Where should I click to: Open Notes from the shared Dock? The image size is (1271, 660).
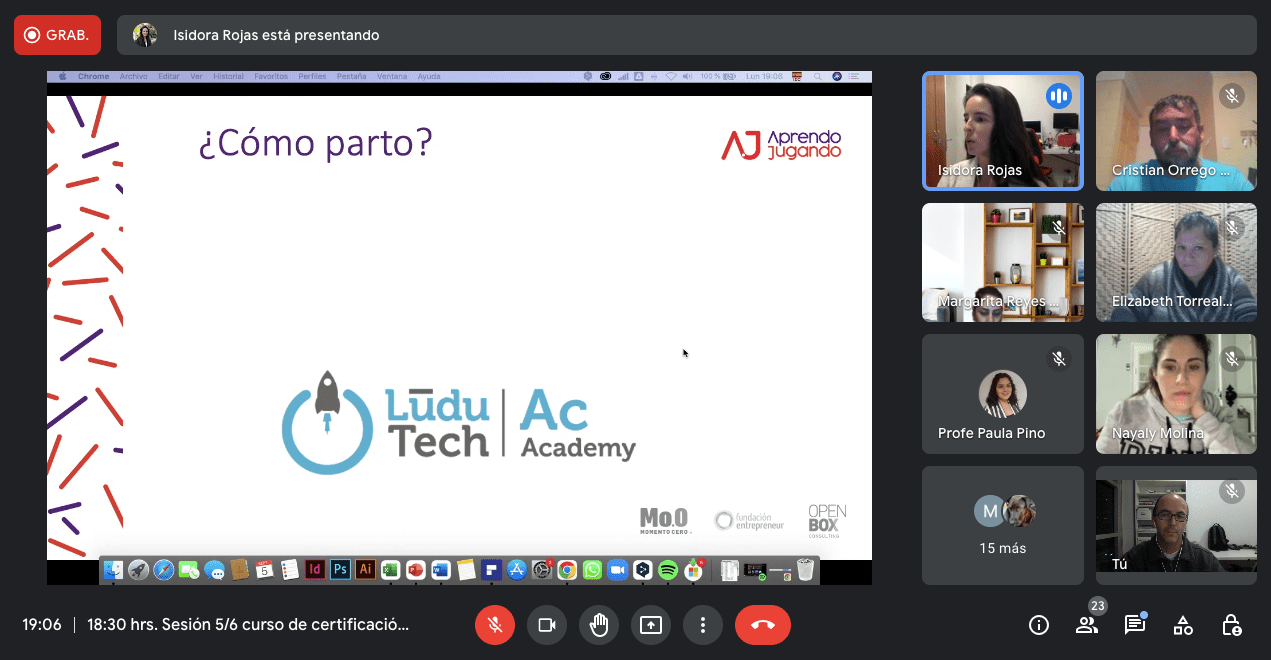click(466, 570)
